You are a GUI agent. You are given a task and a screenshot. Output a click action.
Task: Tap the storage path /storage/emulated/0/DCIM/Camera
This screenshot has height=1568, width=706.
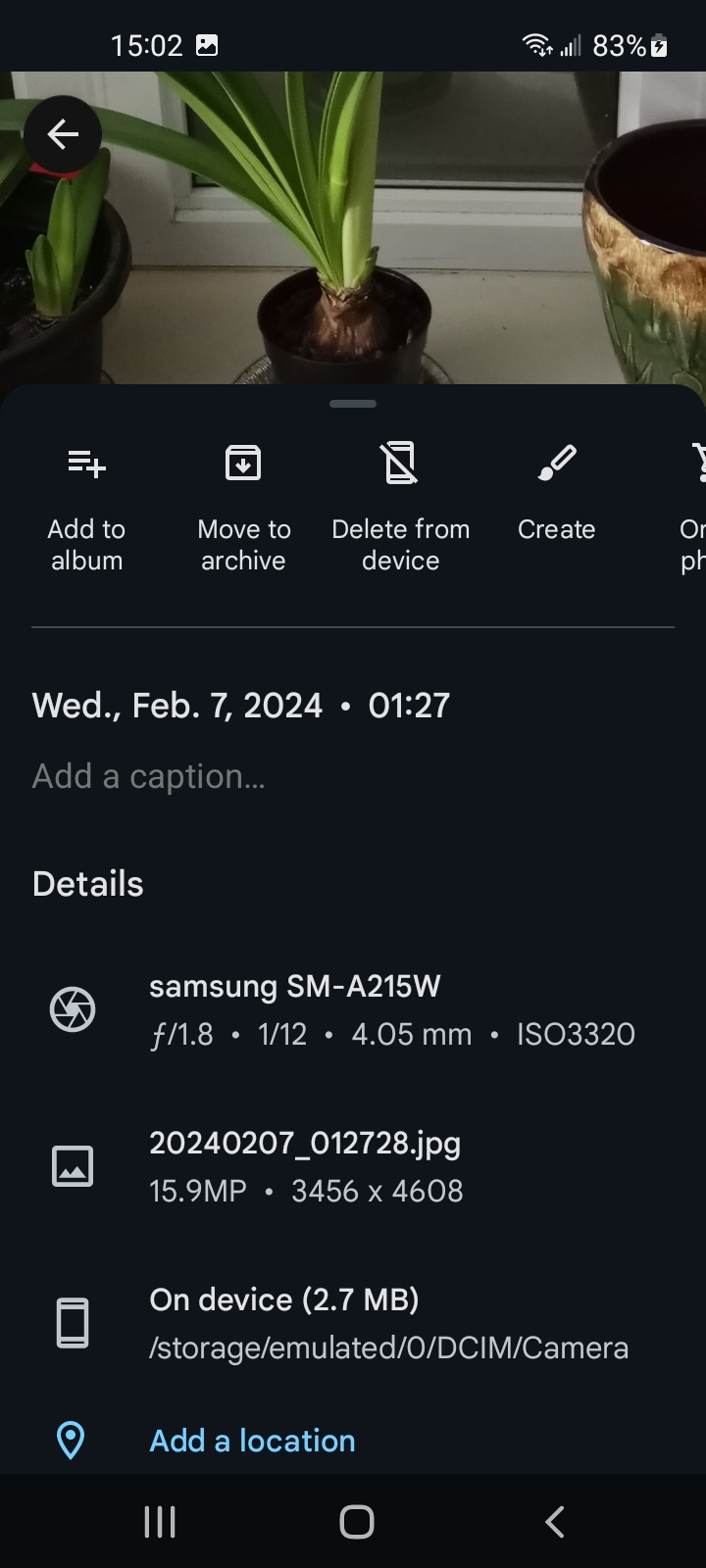click(388, 1348)
